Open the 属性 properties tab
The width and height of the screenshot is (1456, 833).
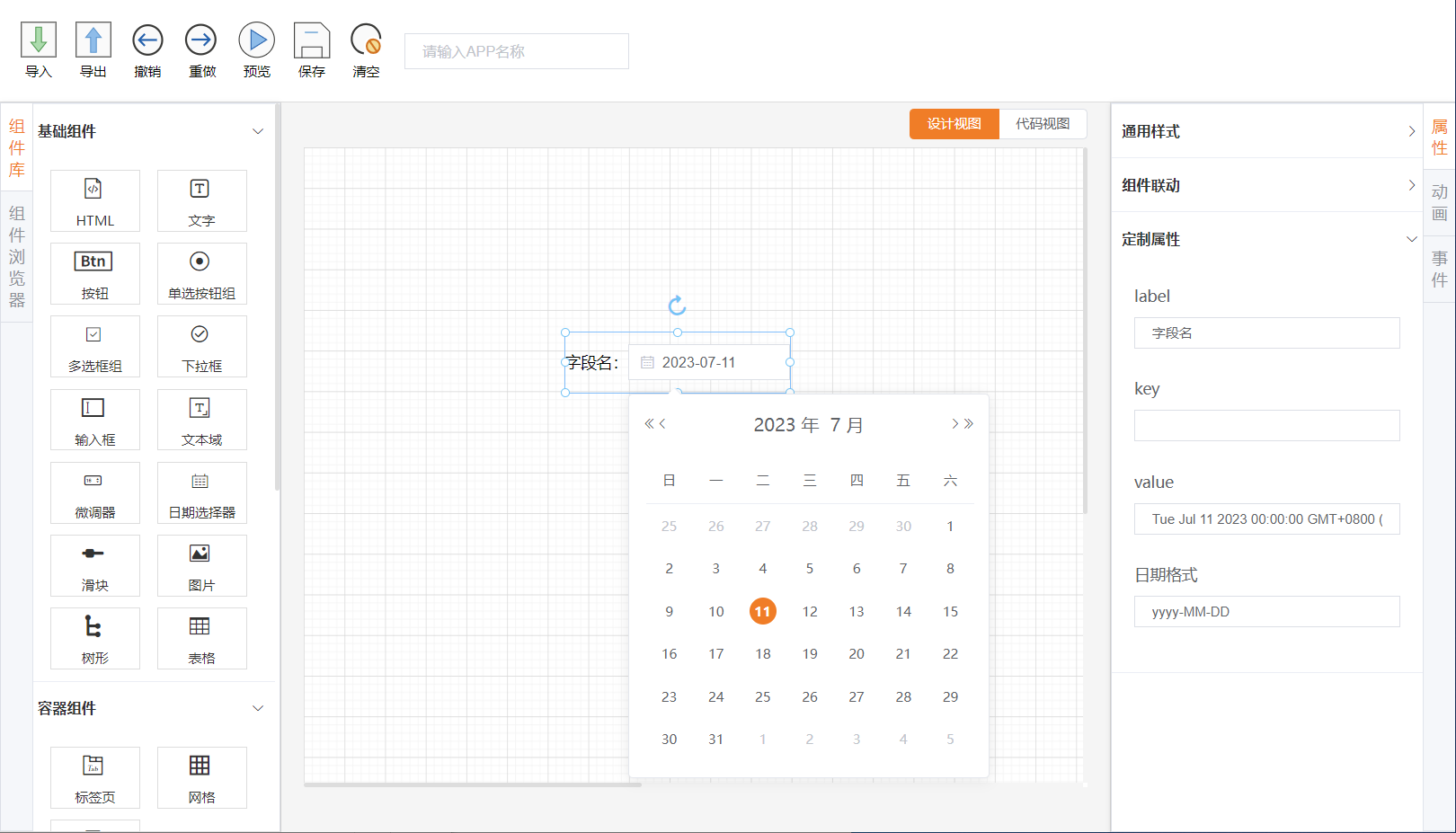(1440, 137)
